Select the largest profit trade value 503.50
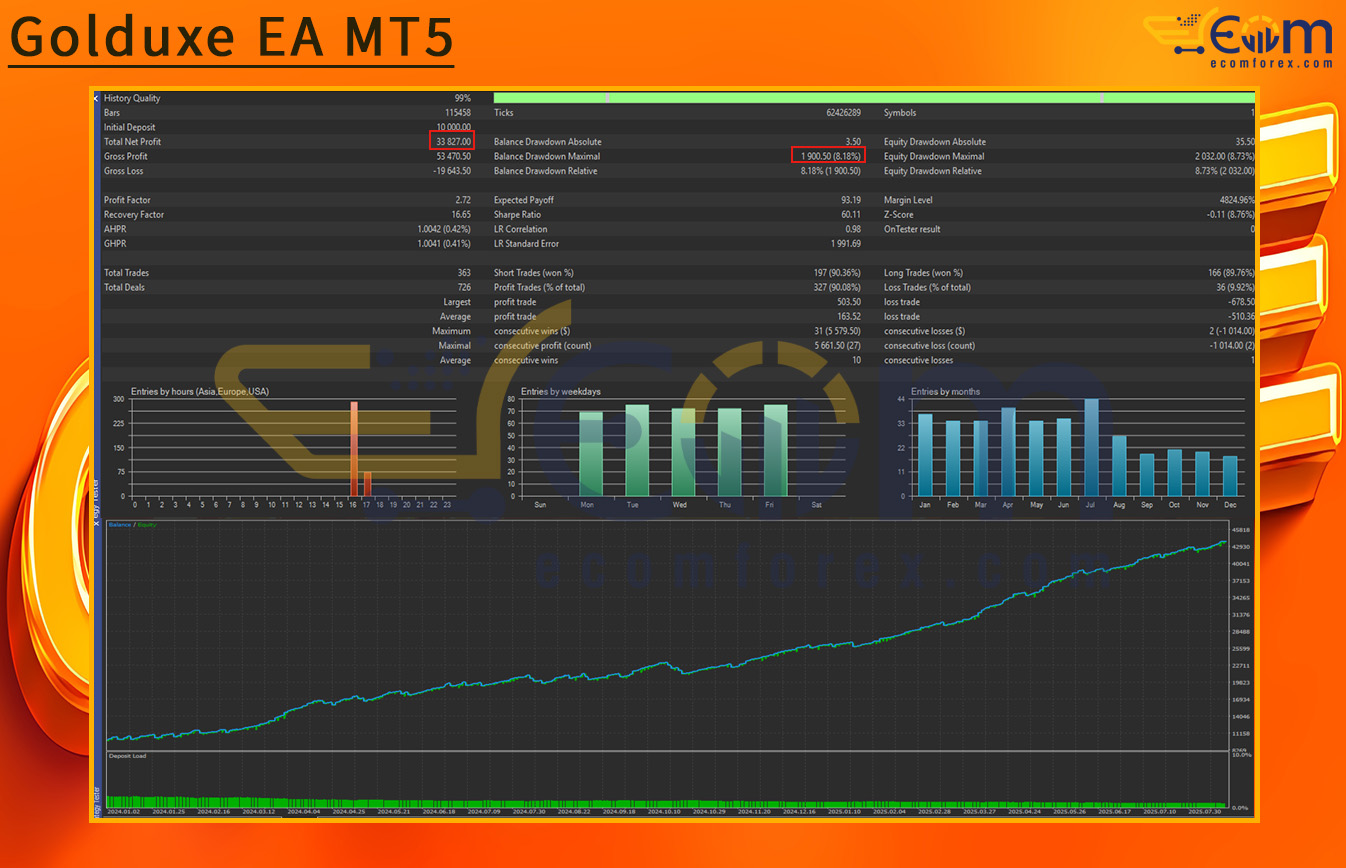The width and height of the screenshot is (1346, 868). pos(849,302)
